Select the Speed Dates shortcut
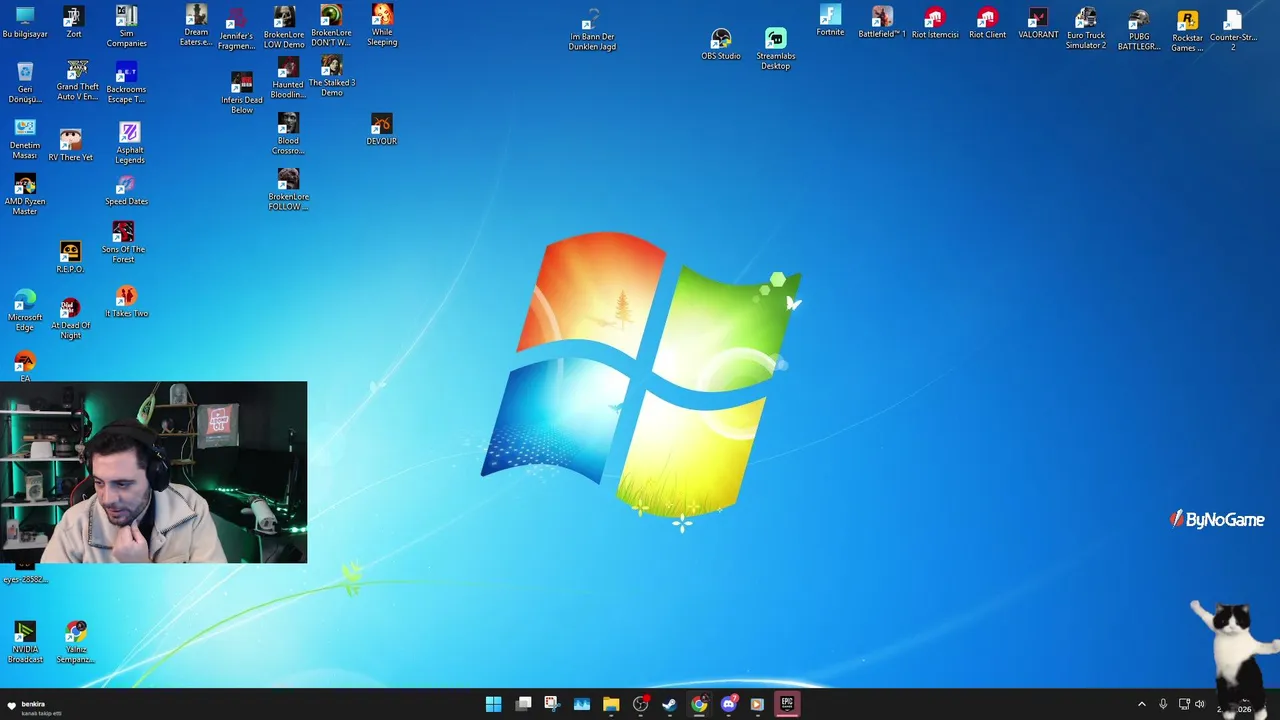This screenshot has height=720, width=1280. (126, 190)
